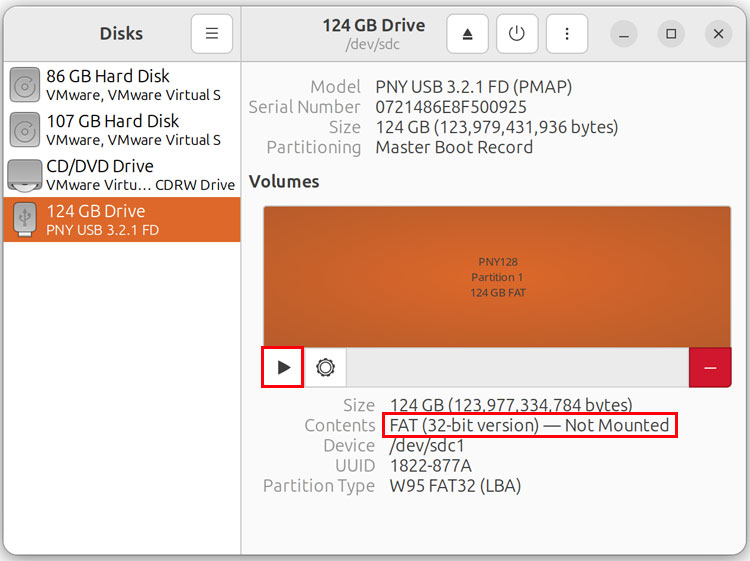Click the 86 GB Hard Disk drive icon
This screenshot has height=561, width=750.
pos(25,85)
